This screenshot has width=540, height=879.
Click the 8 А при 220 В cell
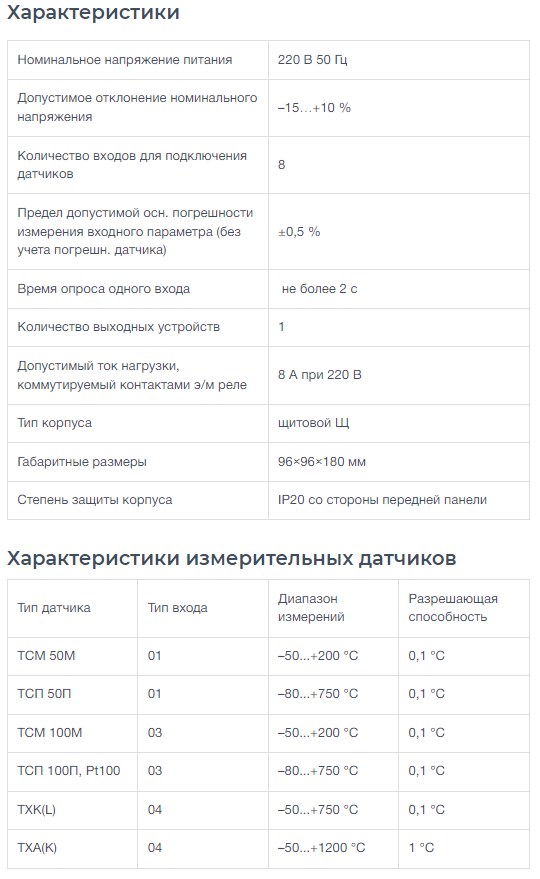click(x=399, y=376)
